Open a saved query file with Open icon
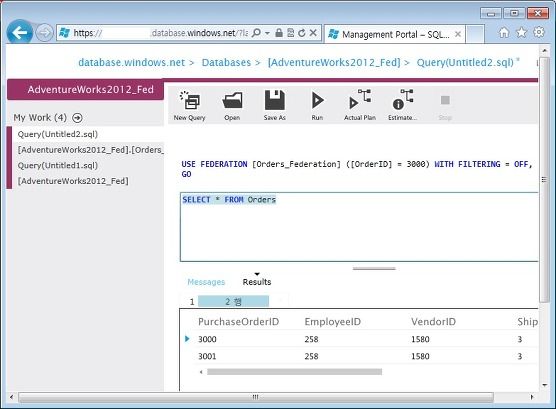This screenshot has width=556, height=409. coord(232,105)
